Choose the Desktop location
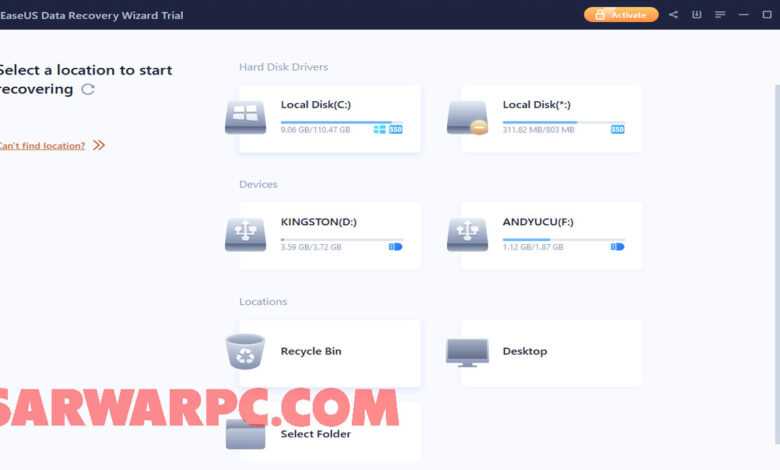Image resolution: width=780 pixels, height=470 pixels. pos(552,353)
